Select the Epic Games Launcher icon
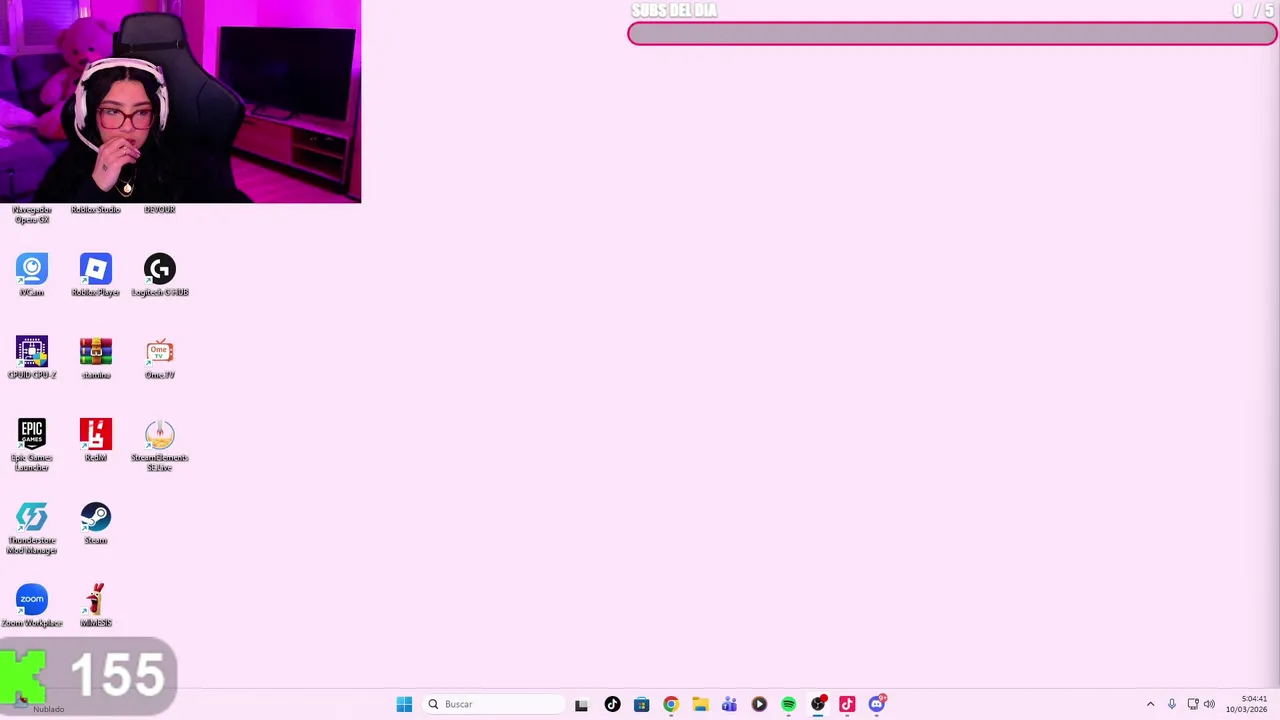This screenshot has height=720, width=1280. [x=32, y=445]
